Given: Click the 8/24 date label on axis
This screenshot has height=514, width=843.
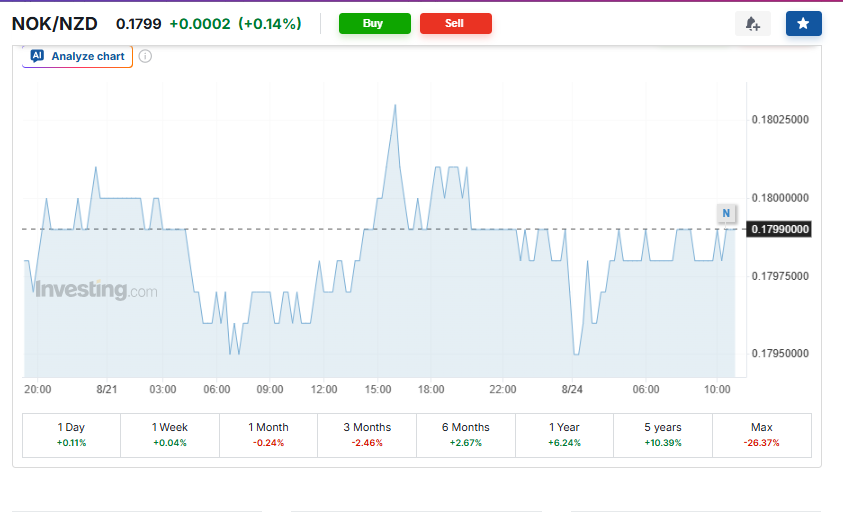Looking at the screenshot, I should click(x=572, y=389).
